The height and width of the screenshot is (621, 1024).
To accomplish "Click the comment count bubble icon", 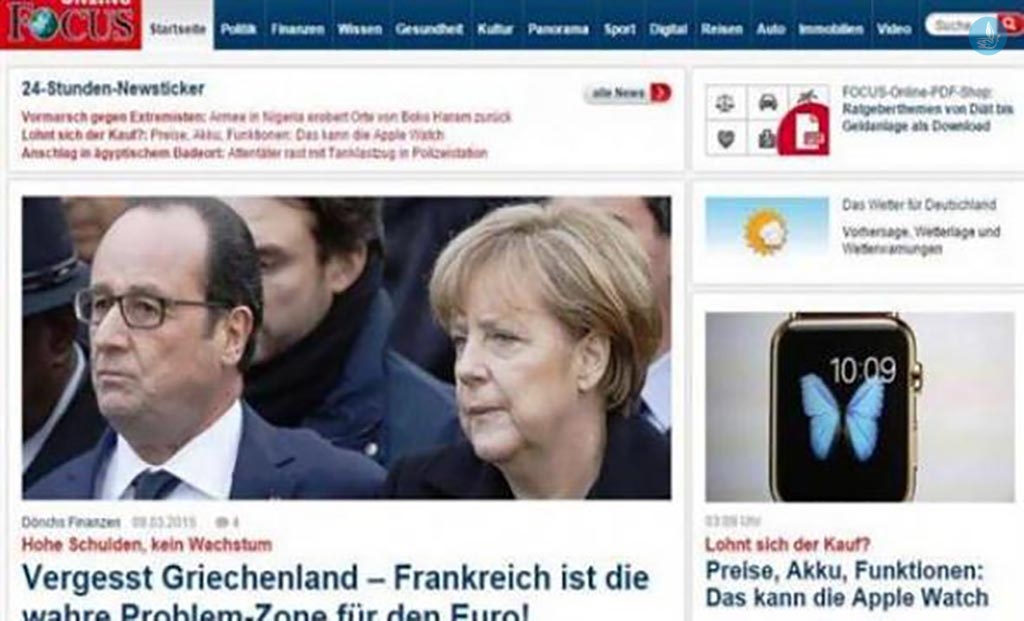I will (x=223, y=522).
